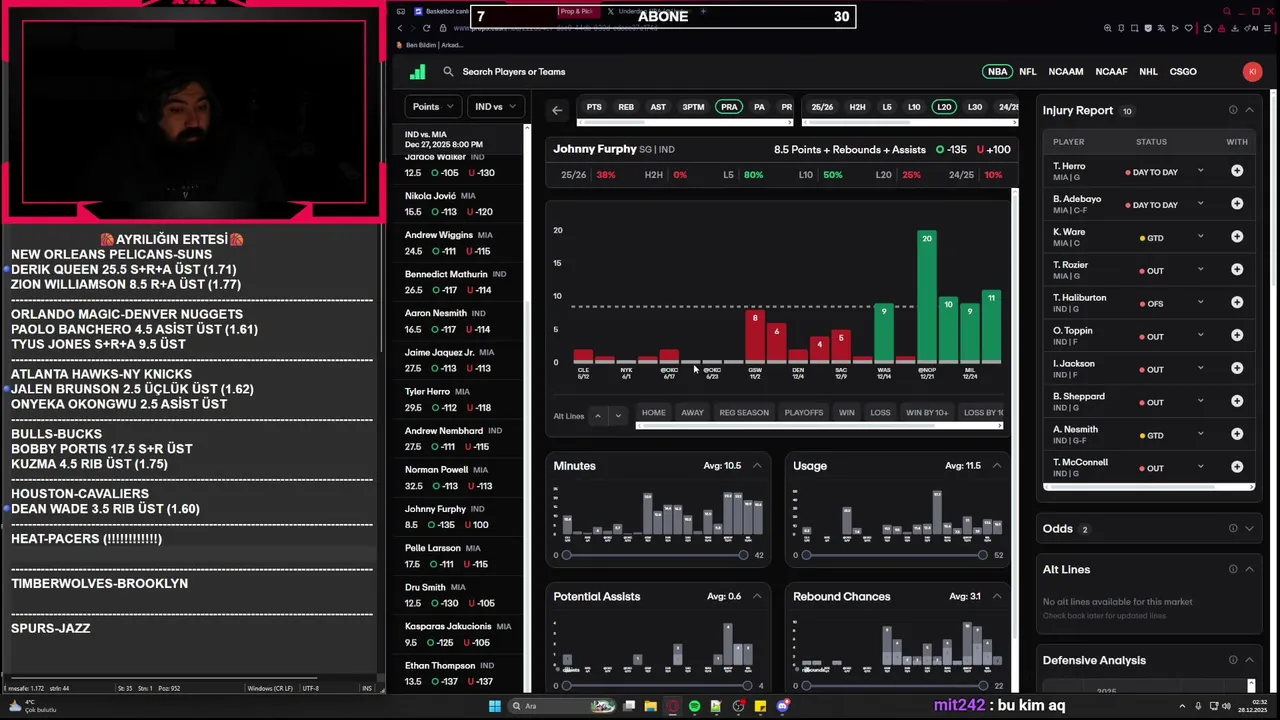Add B. Adebayo with the plus icon
This screenshot has height=720, width=1280.
click(x=1237, y=204)
